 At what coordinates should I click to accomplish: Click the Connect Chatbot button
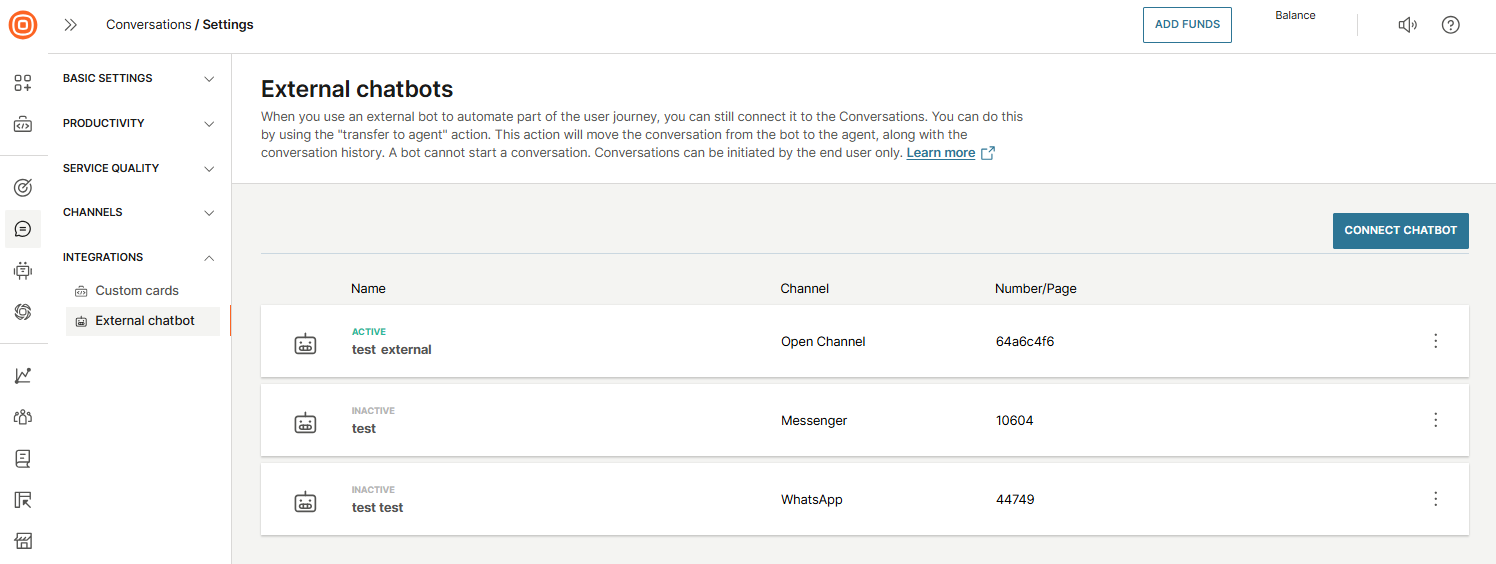[x=1400, y=230]
